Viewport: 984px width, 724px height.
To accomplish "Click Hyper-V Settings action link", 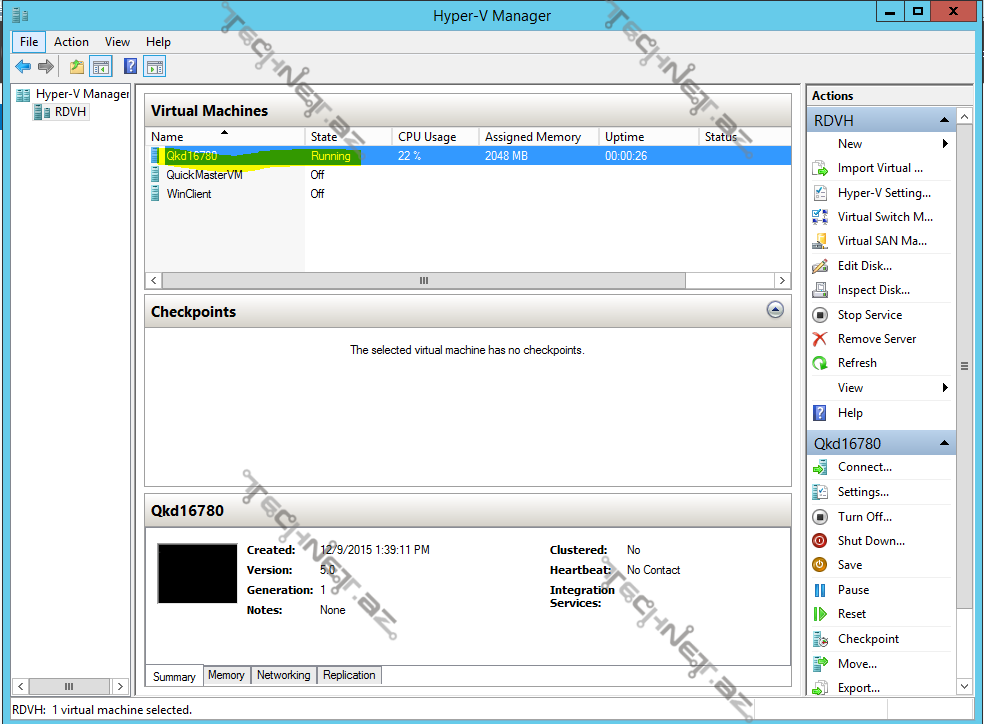I will (884, 193).
